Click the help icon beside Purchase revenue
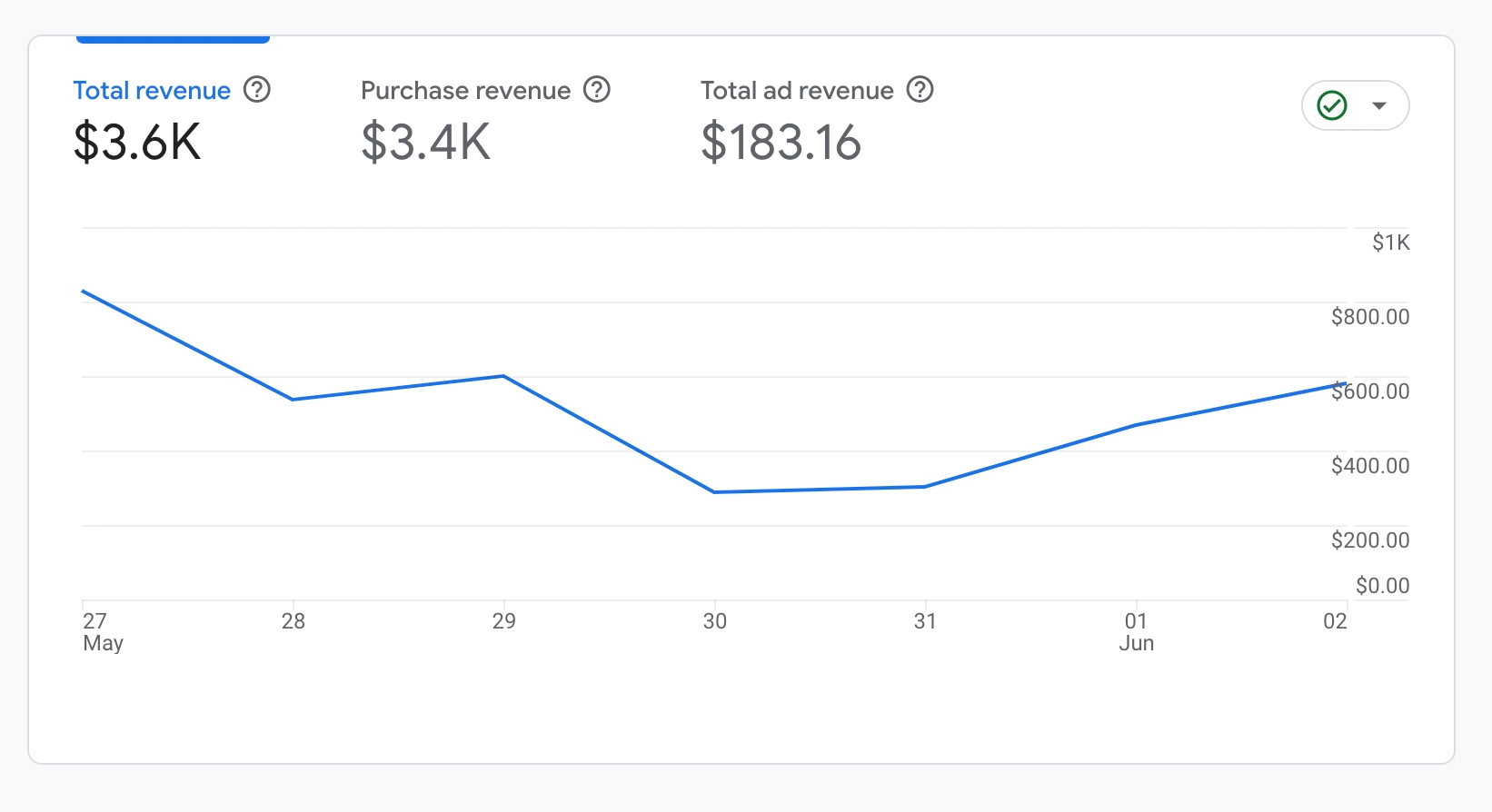This screenshot has height=812, width=1492. [597, 90]
